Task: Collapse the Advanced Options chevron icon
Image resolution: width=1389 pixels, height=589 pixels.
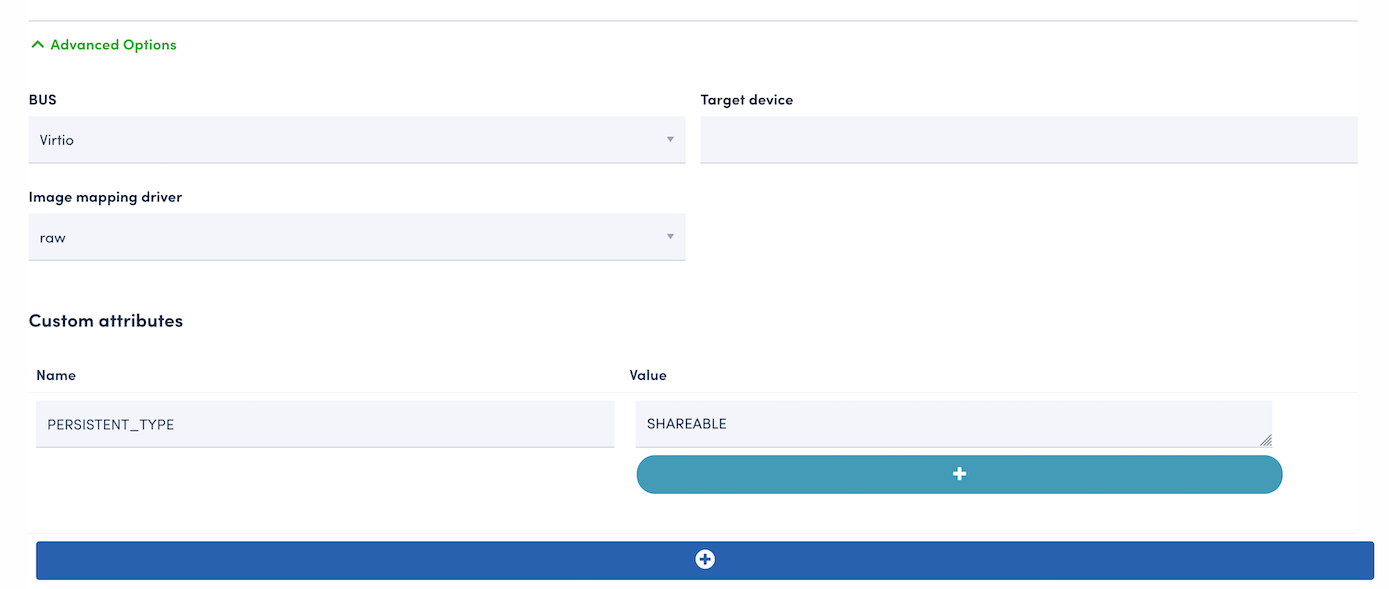Action: 38,45
